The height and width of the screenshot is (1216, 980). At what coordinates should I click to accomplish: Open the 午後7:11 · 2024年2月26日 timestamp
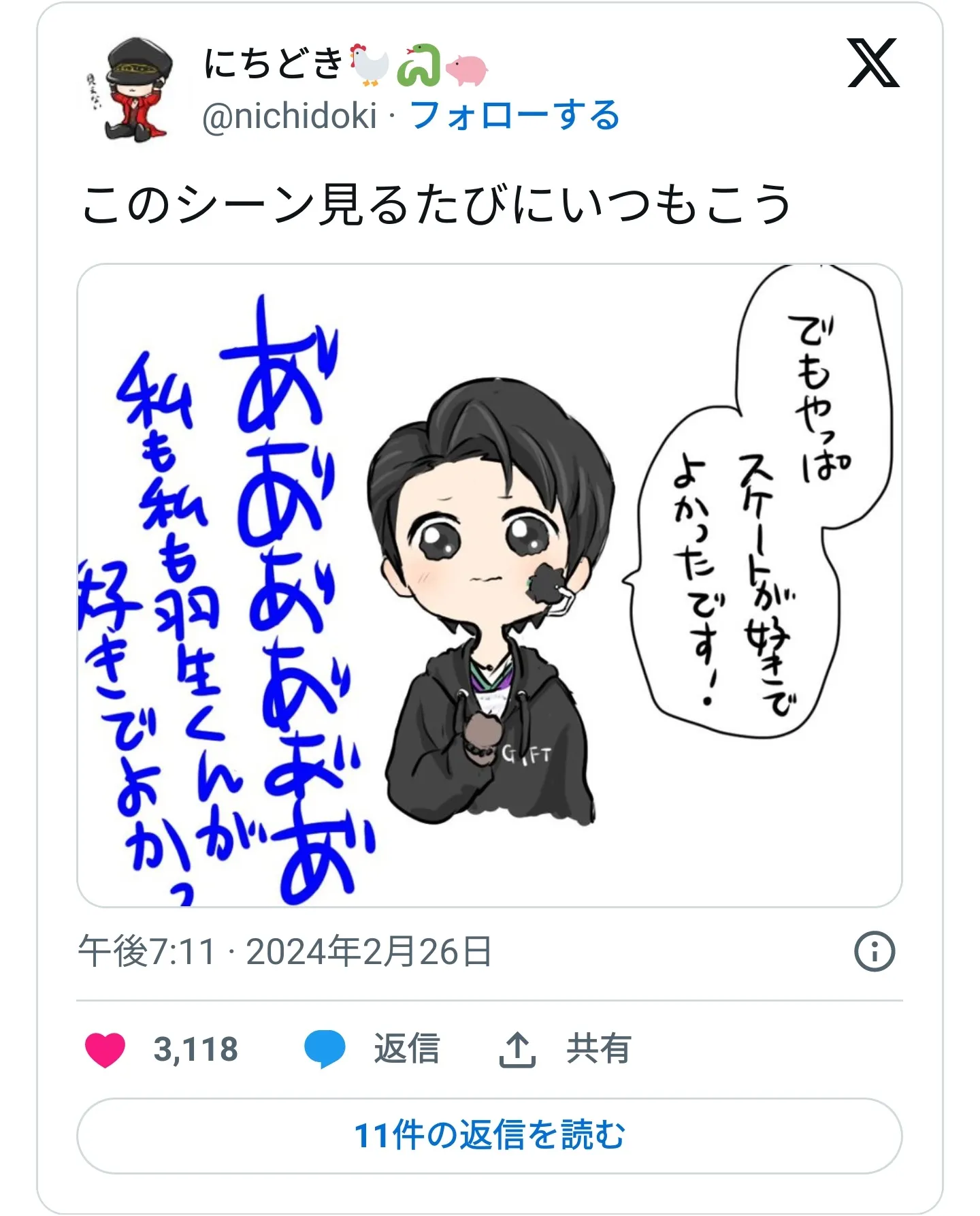tap(284, 951)
